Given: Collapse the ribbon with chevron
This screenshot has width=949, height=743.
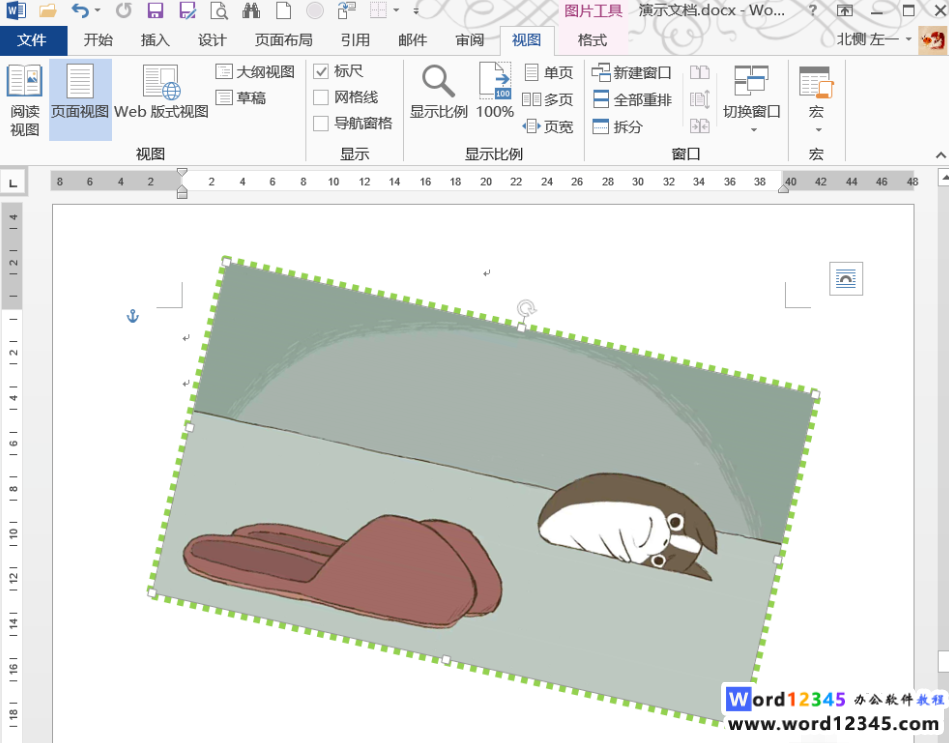Looking at the screenshot, I should coord(941,155).
